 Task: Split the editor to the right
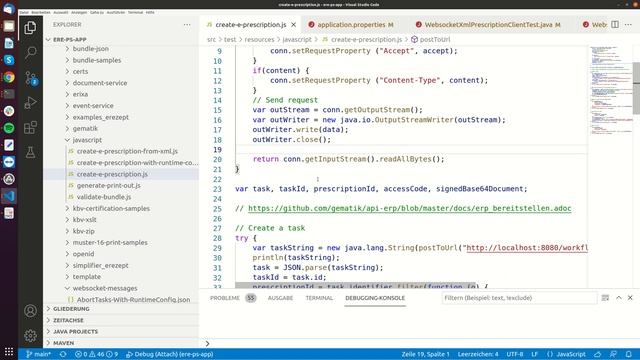[615, 24]
